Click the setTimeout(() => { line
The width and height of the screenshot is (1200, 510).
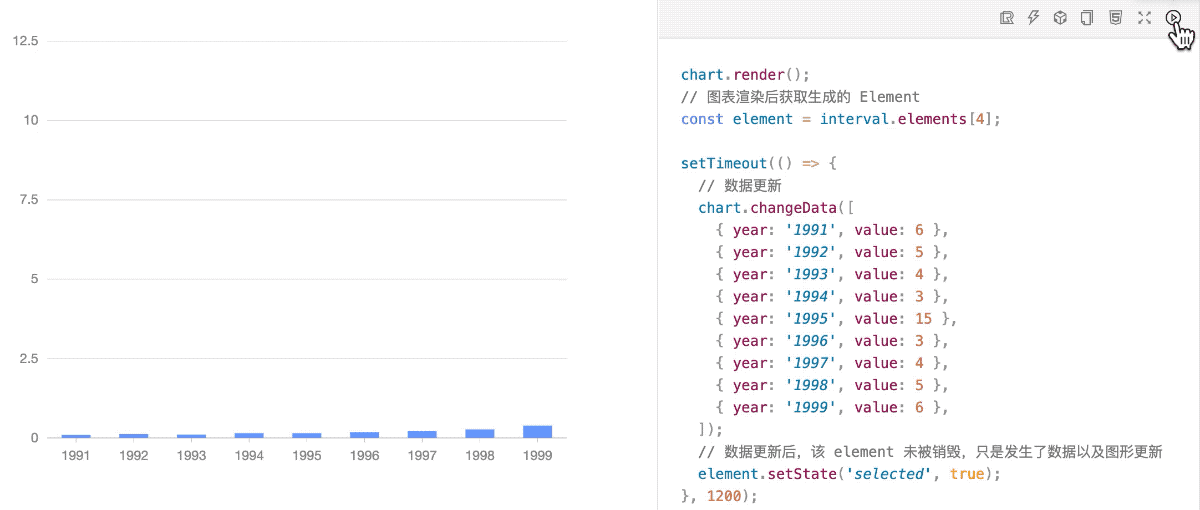click(x=758, y=163)
